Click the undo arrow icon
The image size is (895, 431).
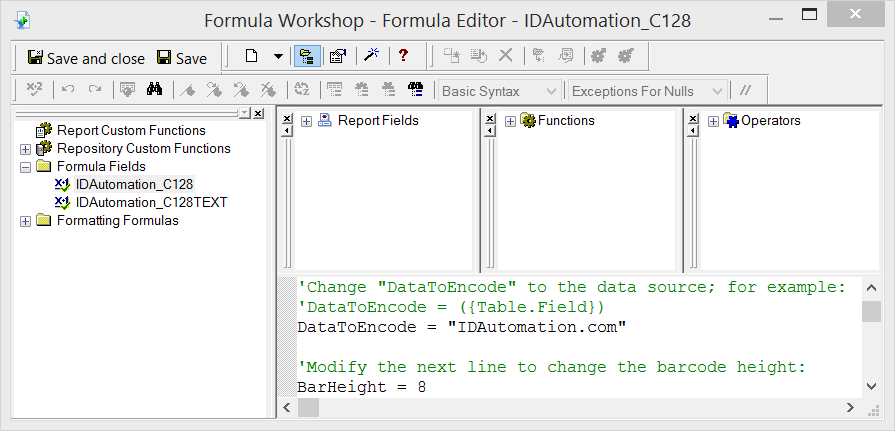pyautogui.click(x=68, y=89)
